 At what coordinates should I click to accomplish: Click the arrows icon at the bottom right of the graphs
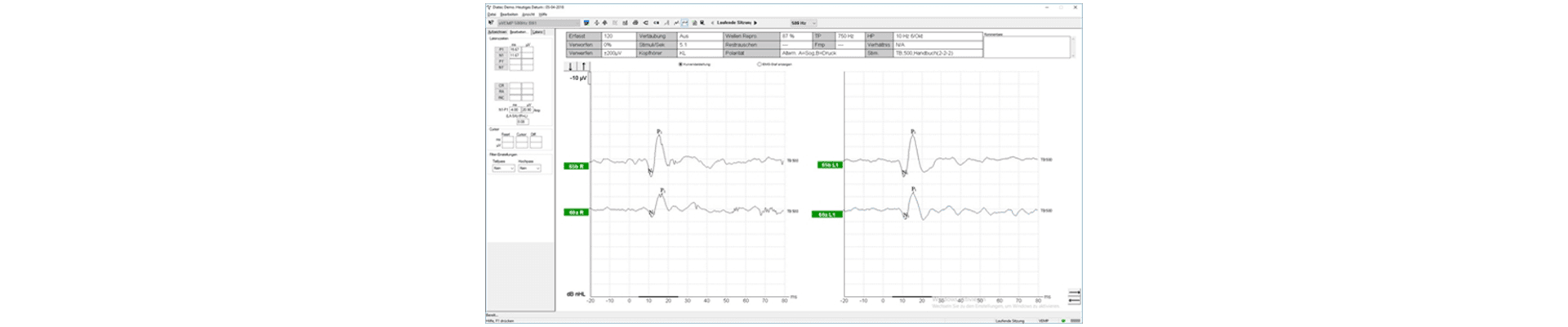click(x=1074, y=296)
